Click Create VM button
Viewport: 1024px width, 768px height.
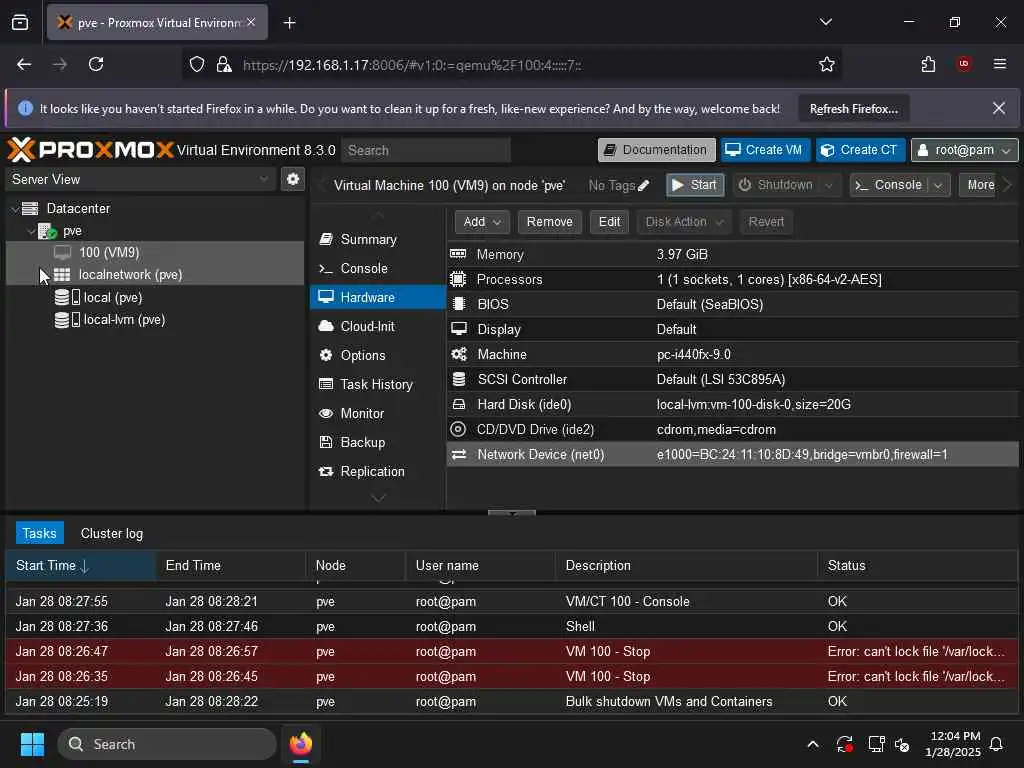[765, 150]
